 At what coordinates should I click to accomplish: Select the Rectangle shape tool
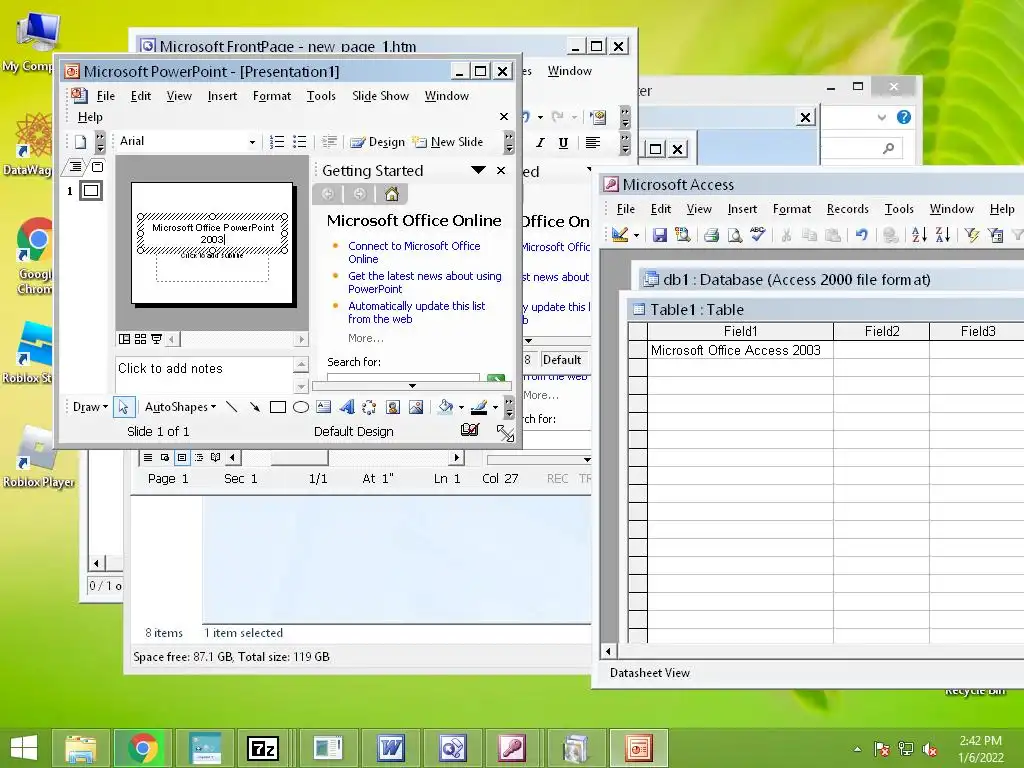tap(278, 407)
